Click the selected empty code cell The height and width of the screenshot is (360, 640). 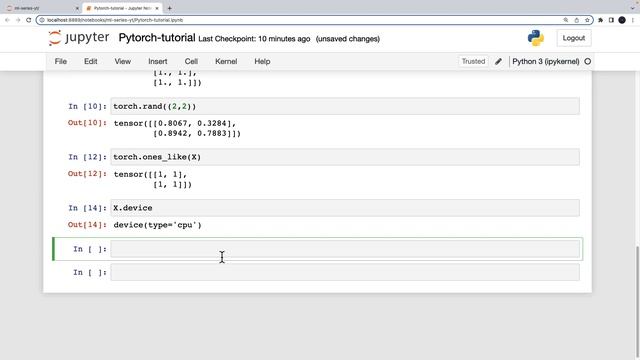pos(345,249)
